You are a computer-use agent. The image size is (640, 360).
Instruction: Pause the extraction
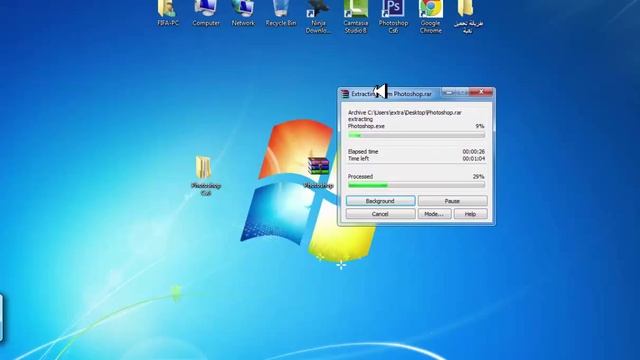coord(452,201)
